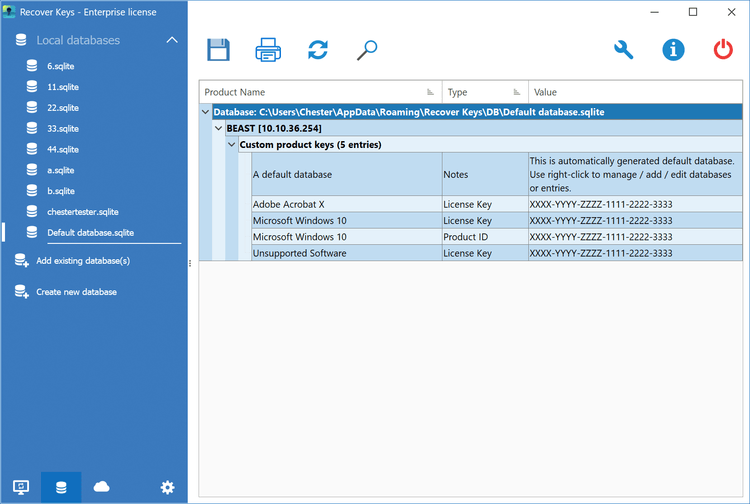Open the wrench tools icon
750x504 pixels.
coord(624,50)
